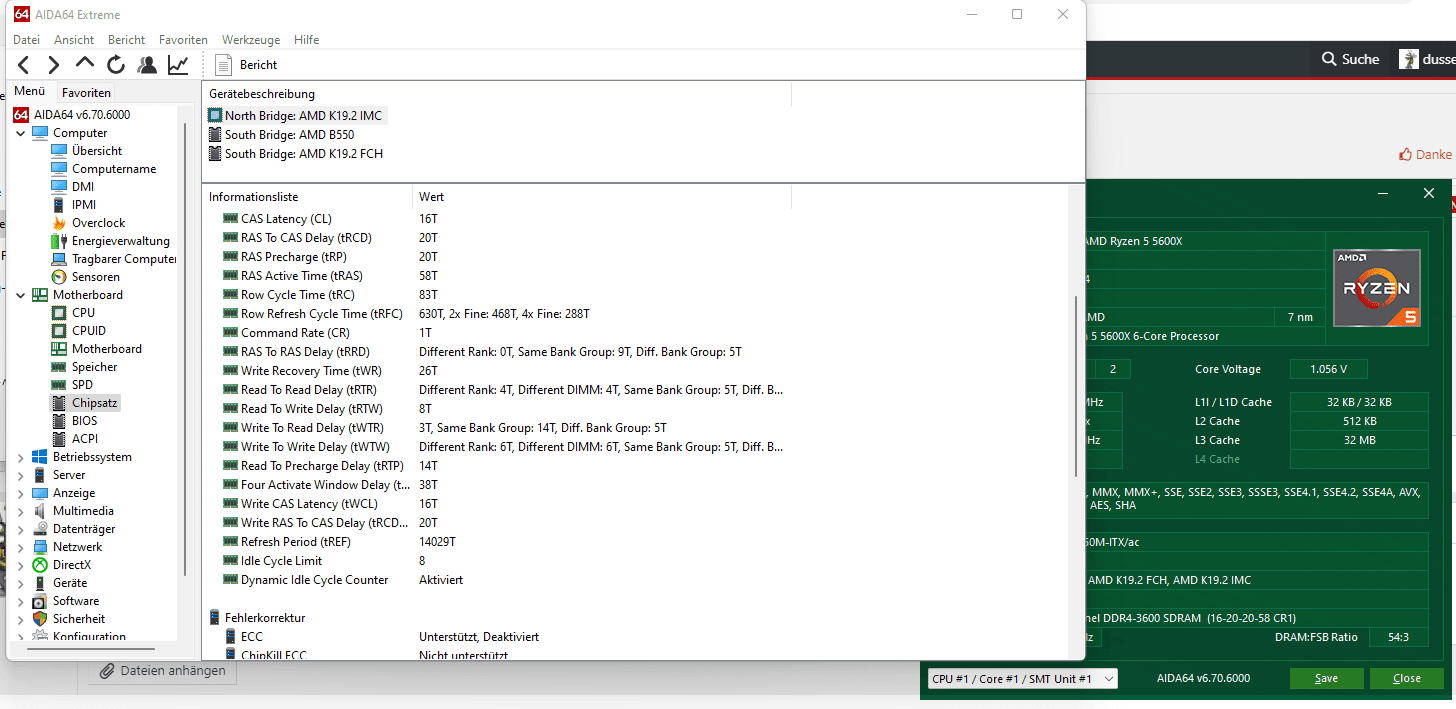Collapse the Motherboard tree node
Image resolution: width=1456 pixels, height=709 pixels.
coord(21,295)
